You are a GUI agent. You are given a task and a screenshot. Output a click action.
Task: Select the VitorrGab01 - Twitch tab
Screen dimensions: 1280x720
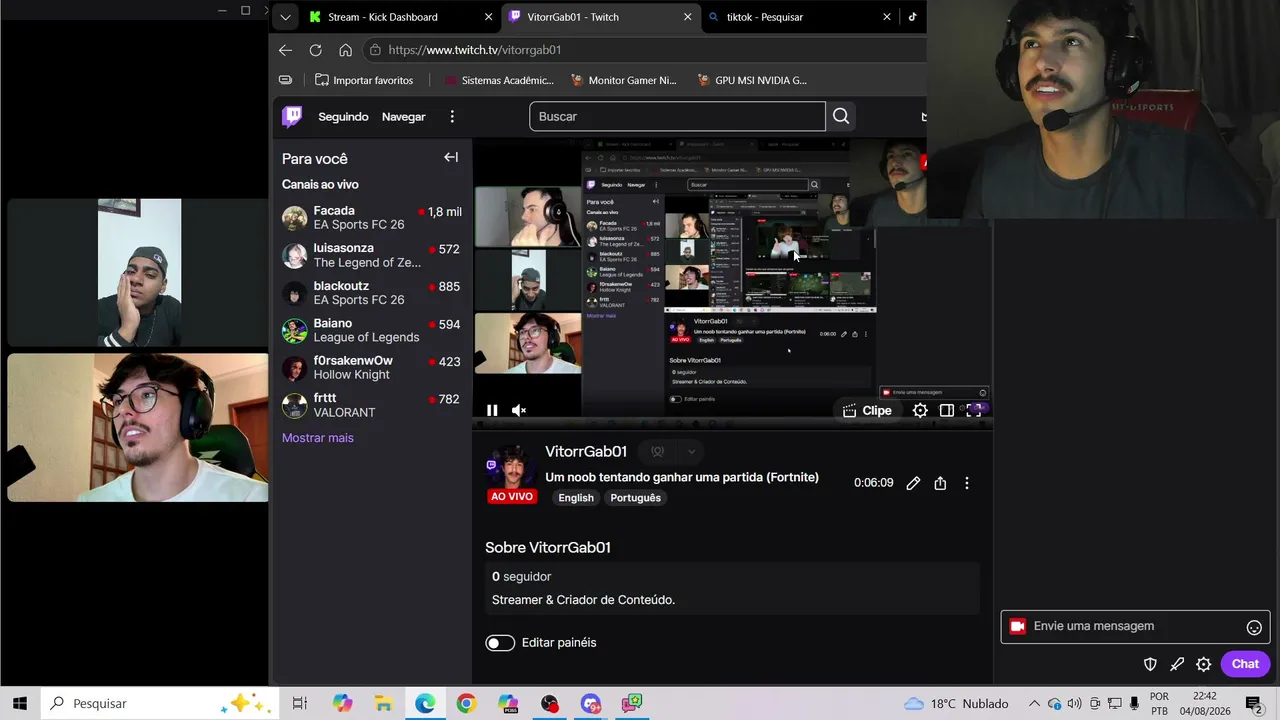[x=600, y=17]
